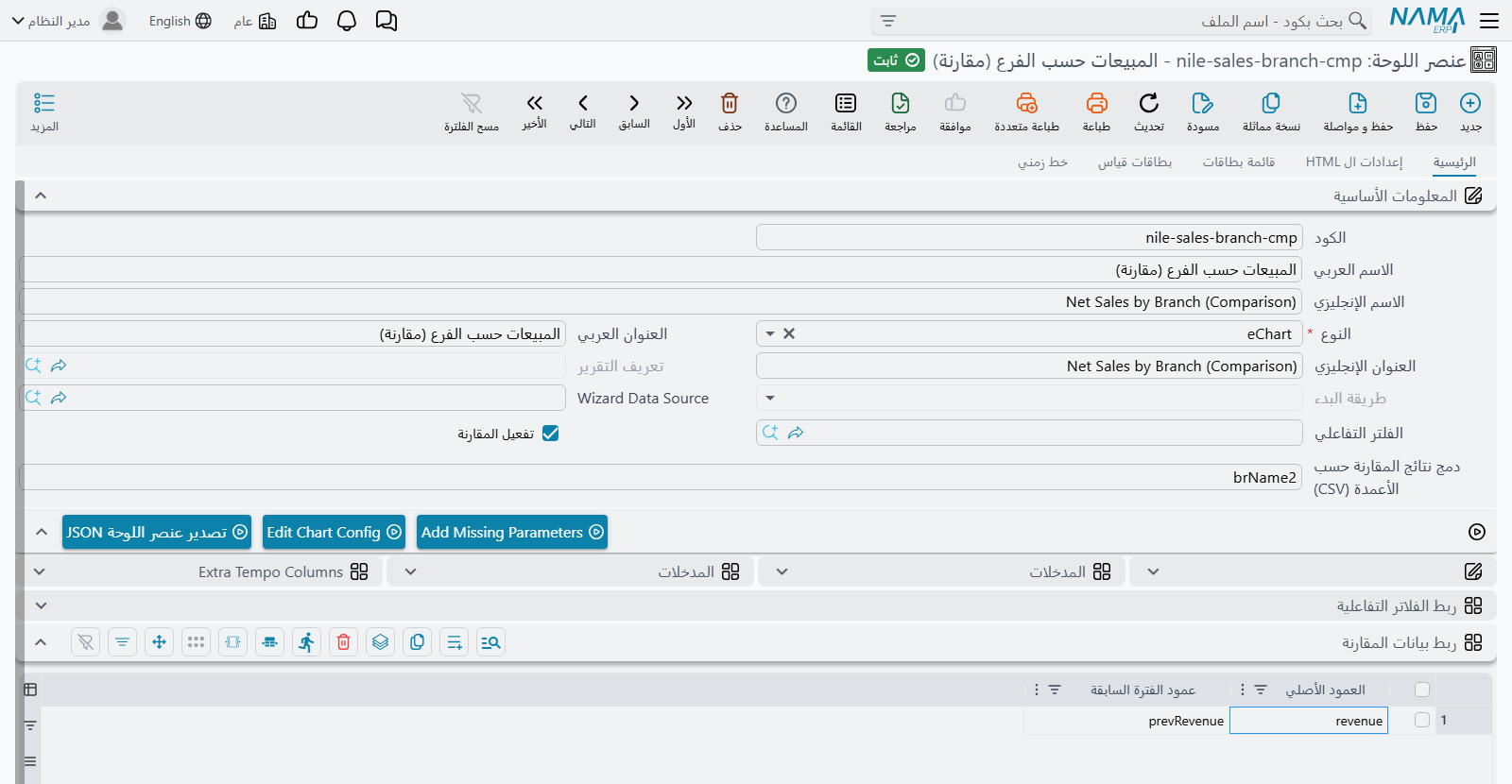The width and height of the screenshot is (1512, 784).
Task: Clear the النوع eChart selection X
Action: click(x=789, y=333)
